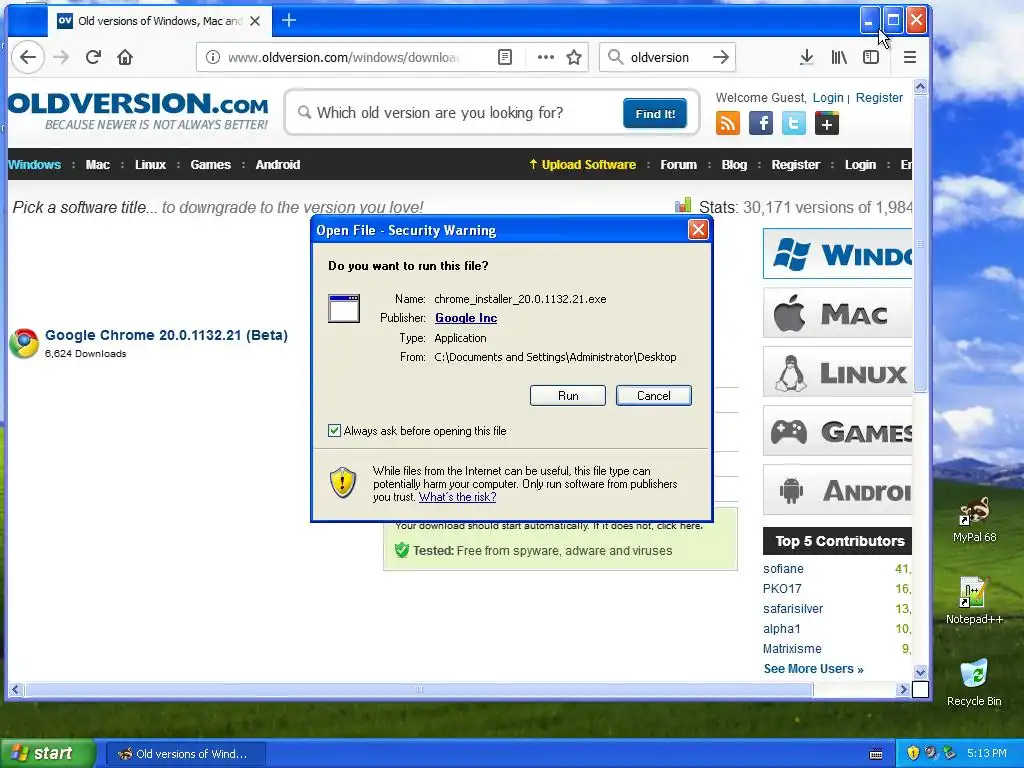The height and width of the screenshot is (768, 1024).
Task: Click the Google Chrome logo icon
Action: pyautogui.click(x=24, y=343)
